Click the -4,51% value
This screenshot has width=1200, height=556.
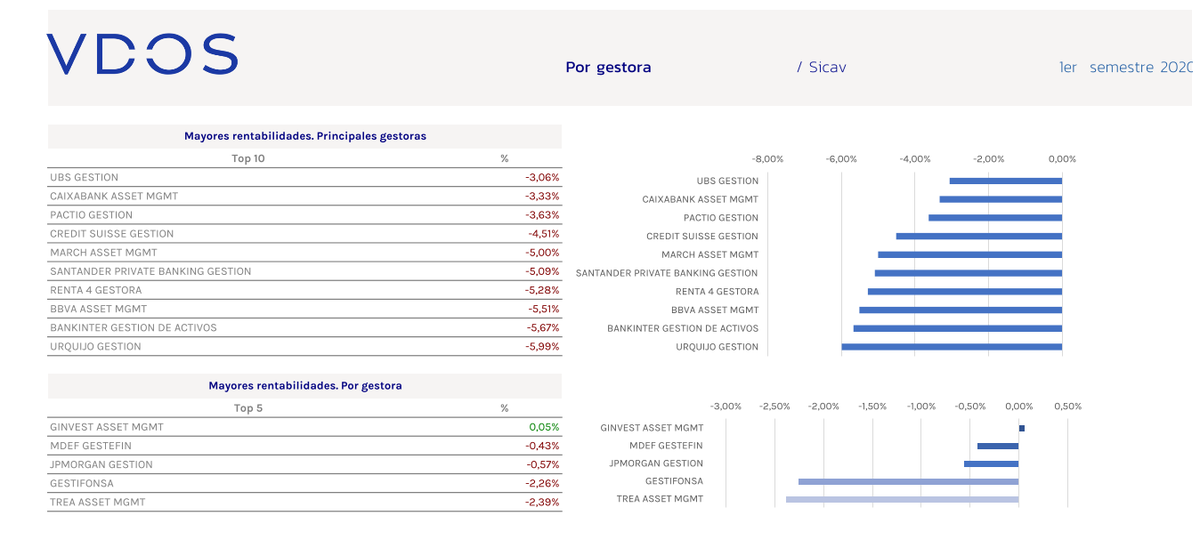(x=543, y=234)
